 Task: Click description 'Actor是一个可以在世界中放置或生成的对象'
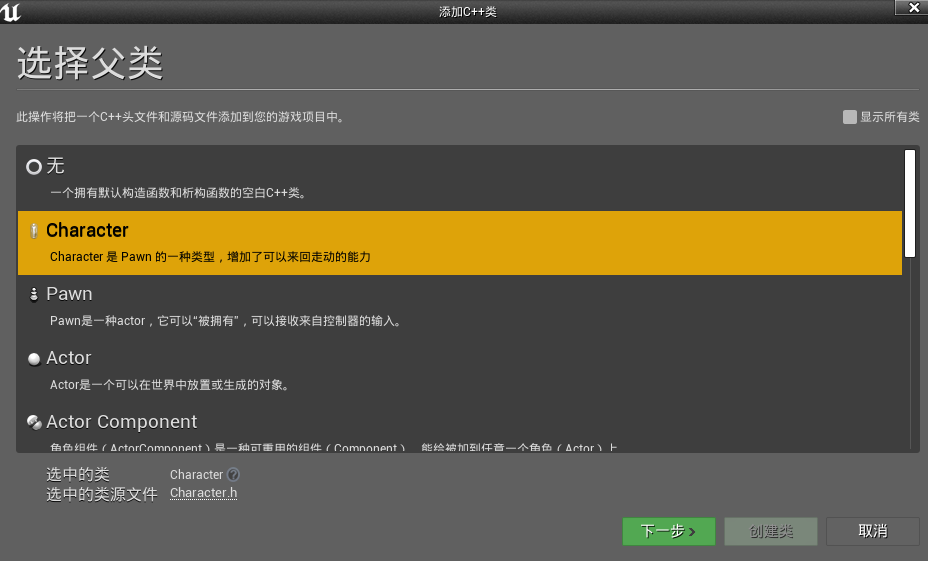pyautogui.click(x=169, y=385)
